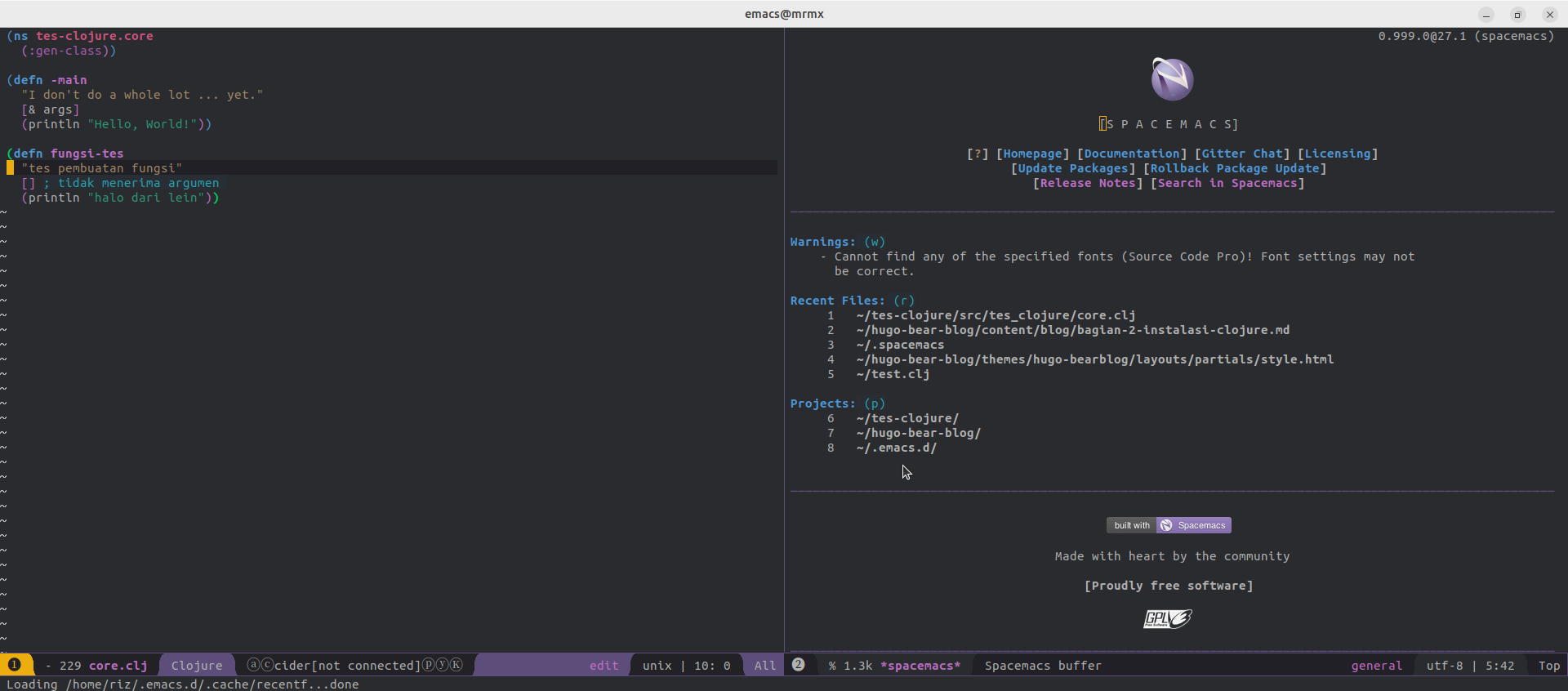Click the general label in right modeline
Viewport: 1568px width, 691px height.
[1377, 666]
